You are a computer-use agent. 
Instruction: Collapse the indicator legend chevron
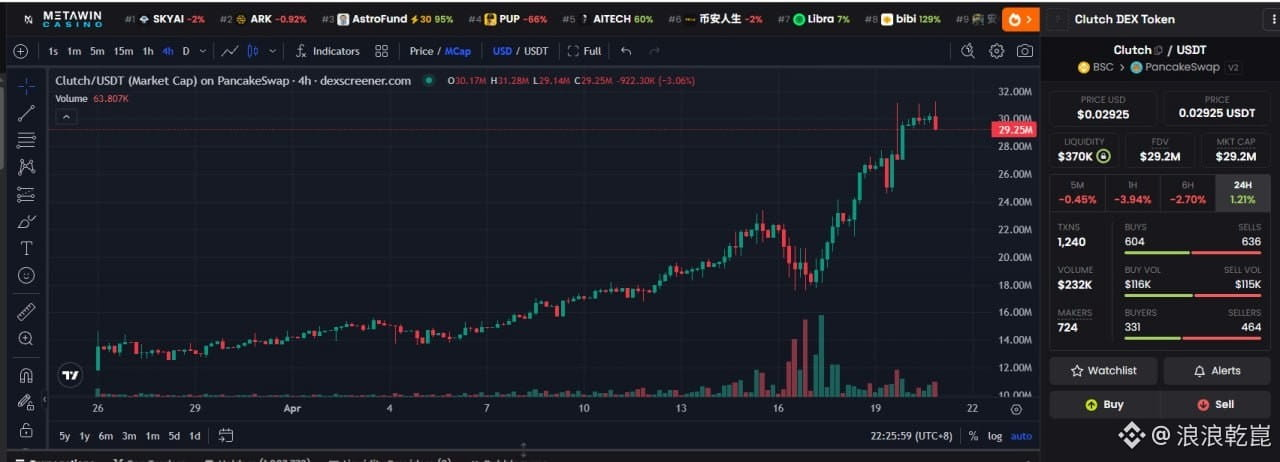(x=65, y=116)
